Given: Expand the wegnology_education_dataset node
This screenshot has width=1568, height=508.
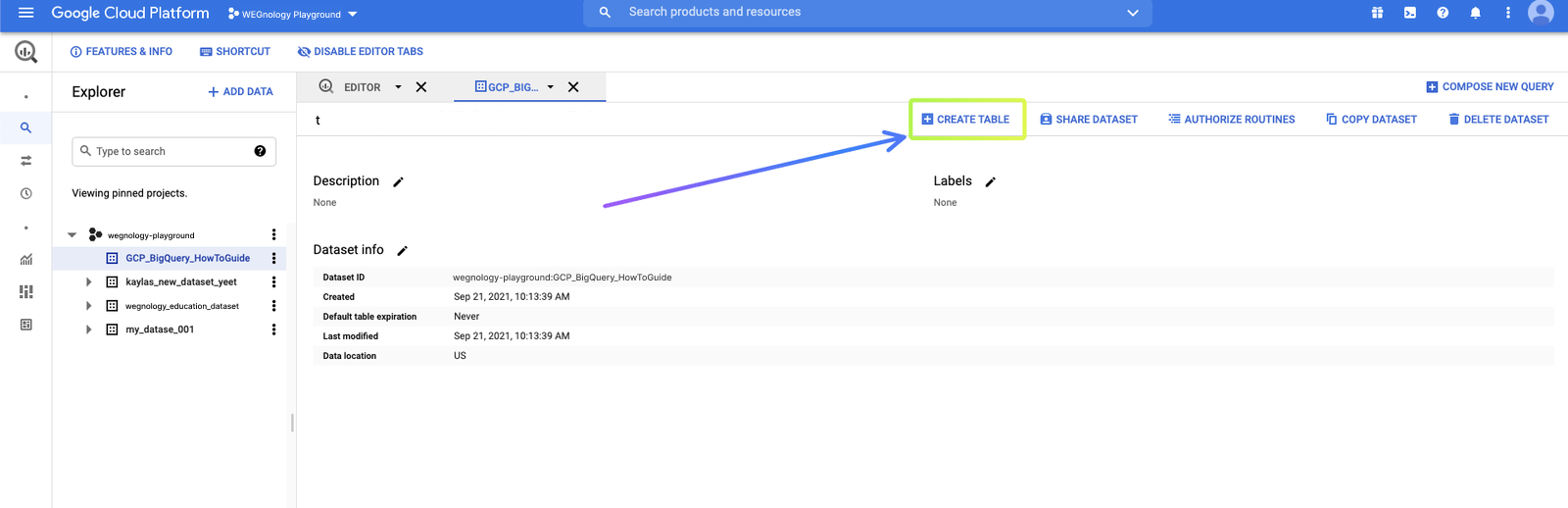Looking at the screenshot, I should pos(88,306).
